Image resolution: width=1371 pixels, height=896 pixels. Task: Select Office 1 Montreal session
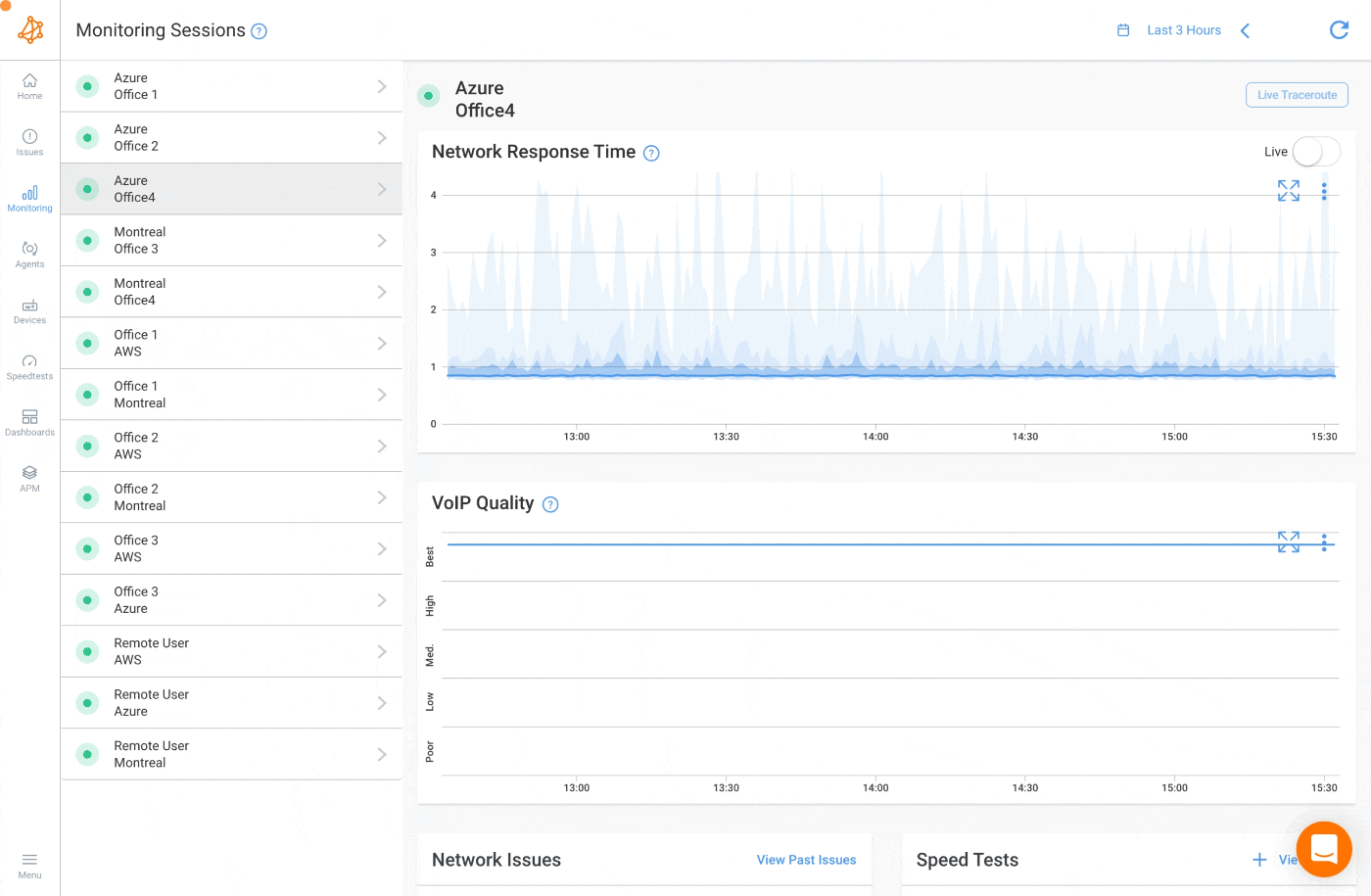(x=231, y=395)
